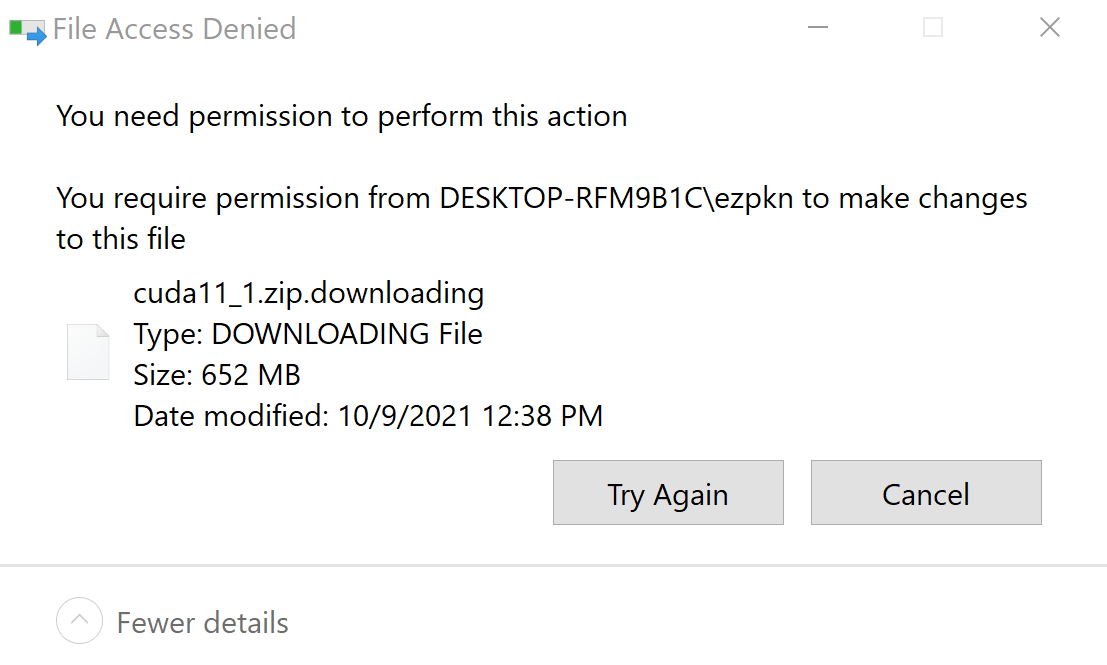Click the greyed-out maximize window button
Image resolution: width=1107 pixels, height=665 pixels.
pos(933,28)
